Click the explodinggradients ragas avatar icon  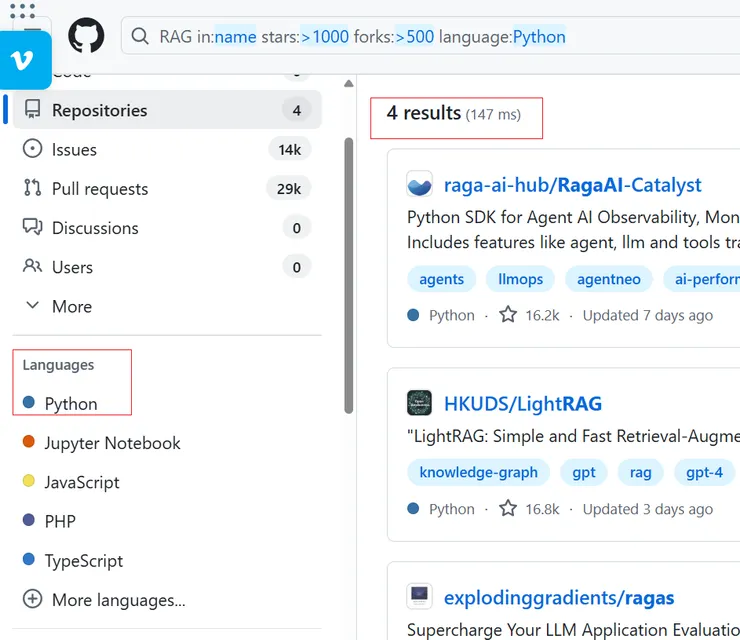click(420, 598)
